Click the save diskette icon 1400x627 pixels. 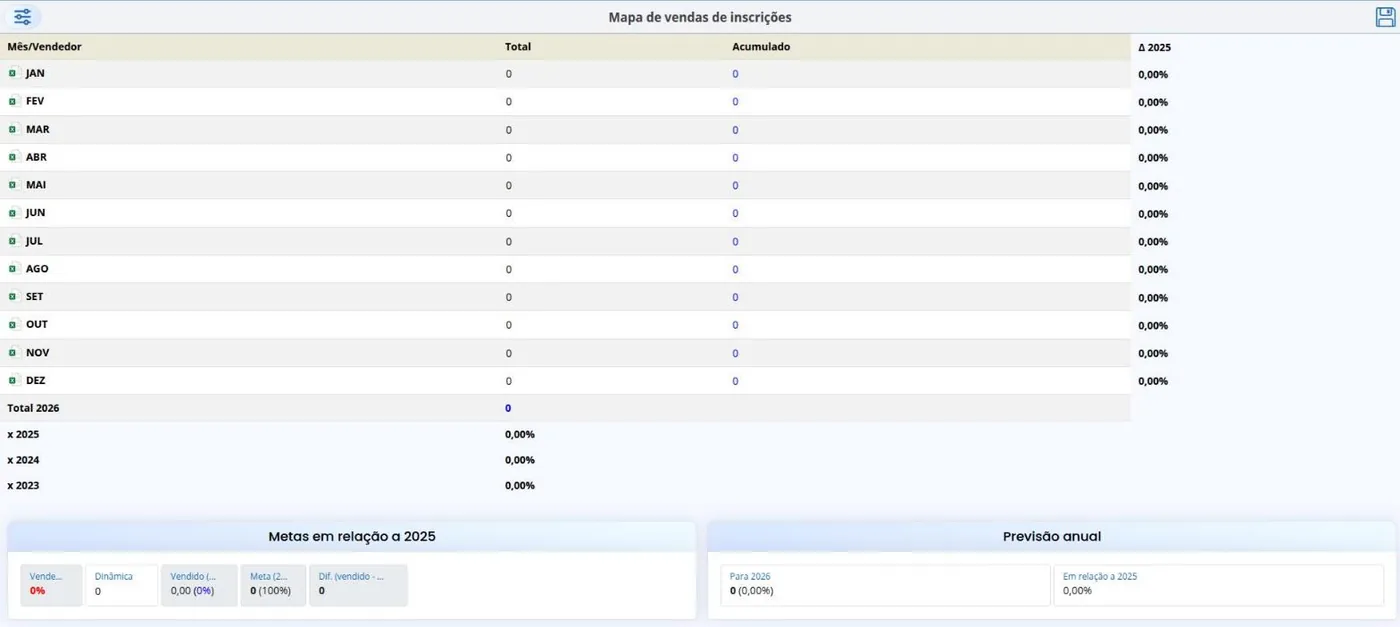click(1385, 17)
